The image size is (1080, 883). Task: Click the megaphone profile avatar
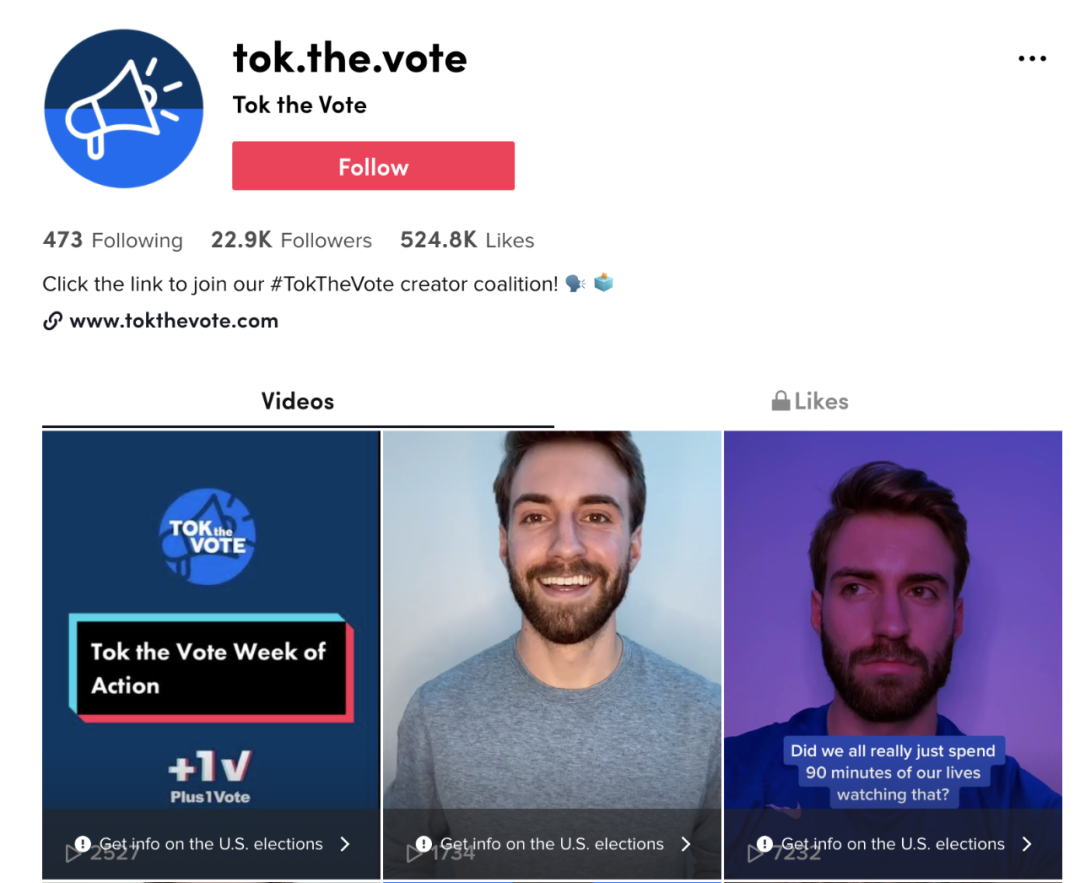click(124, 108)
